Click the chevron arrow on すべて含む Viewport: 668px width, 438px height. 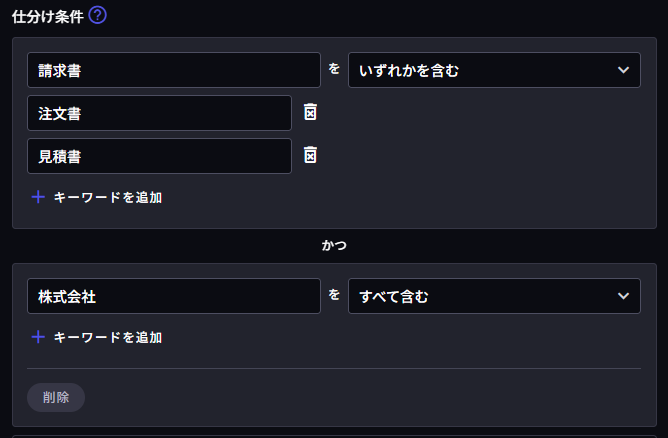pyautogui.click(x=624, y=296)
